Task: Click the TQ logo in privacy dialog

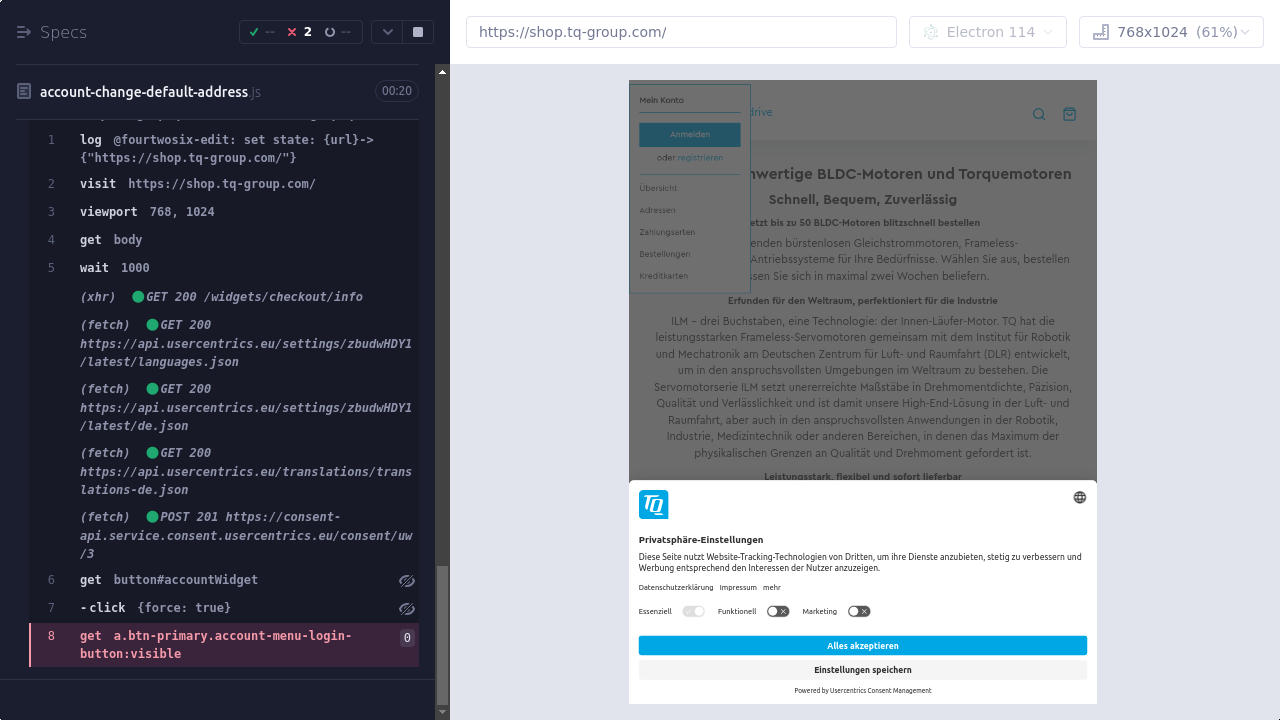Action: (654, 505)
